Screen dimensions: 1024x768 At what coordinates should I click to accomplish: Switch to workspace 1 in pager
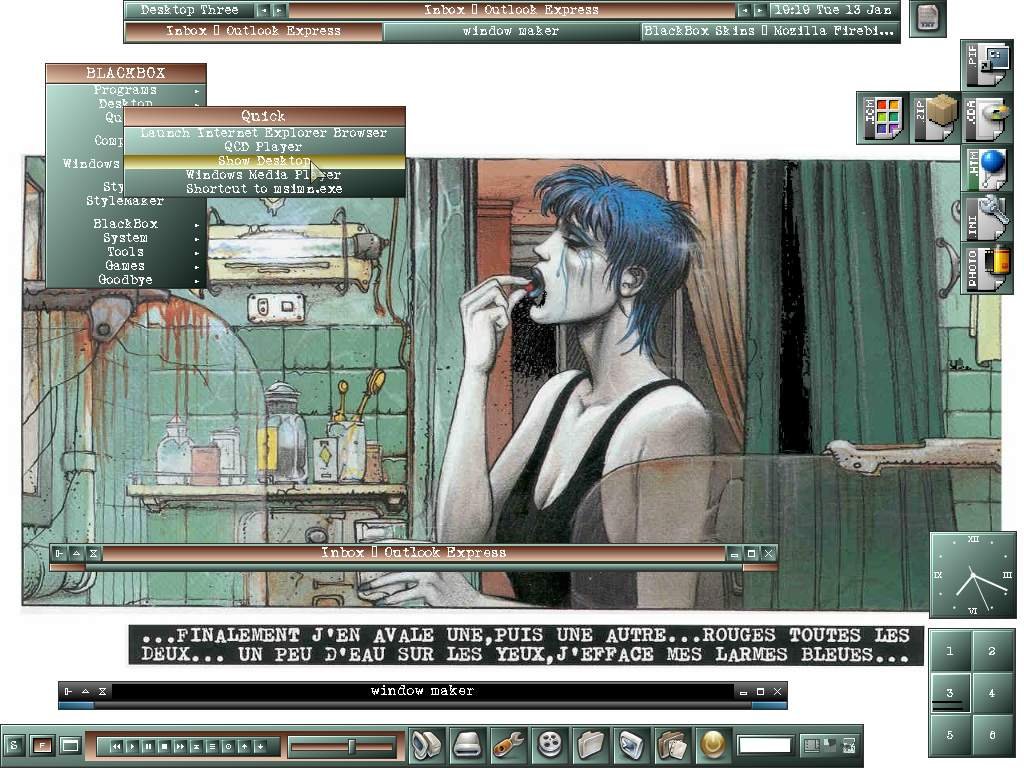(950, 651)
